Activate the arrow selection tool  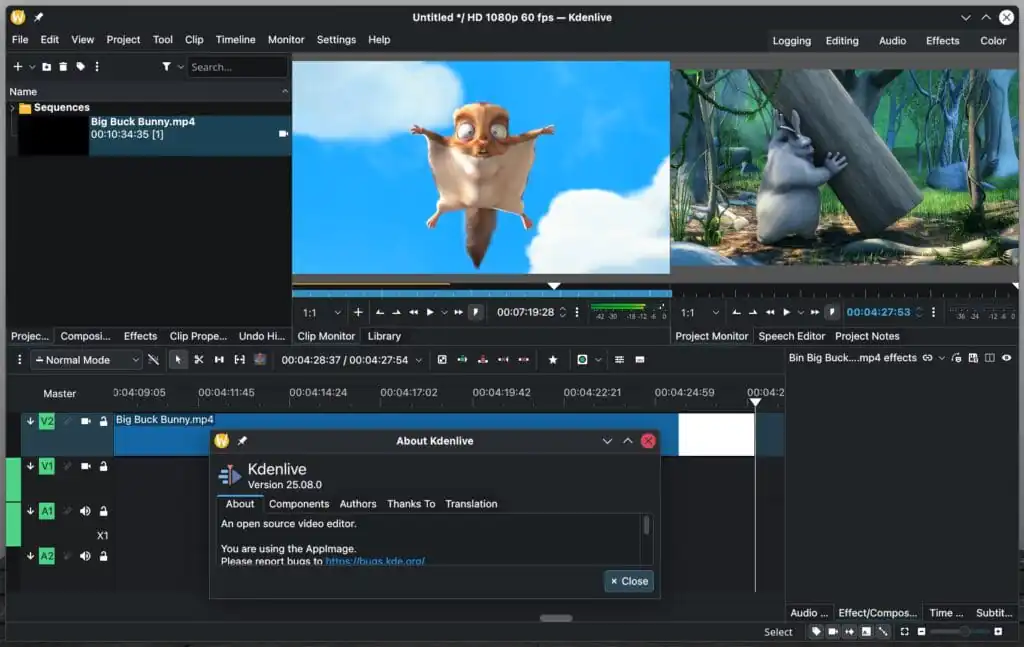[x=178, y=360]
